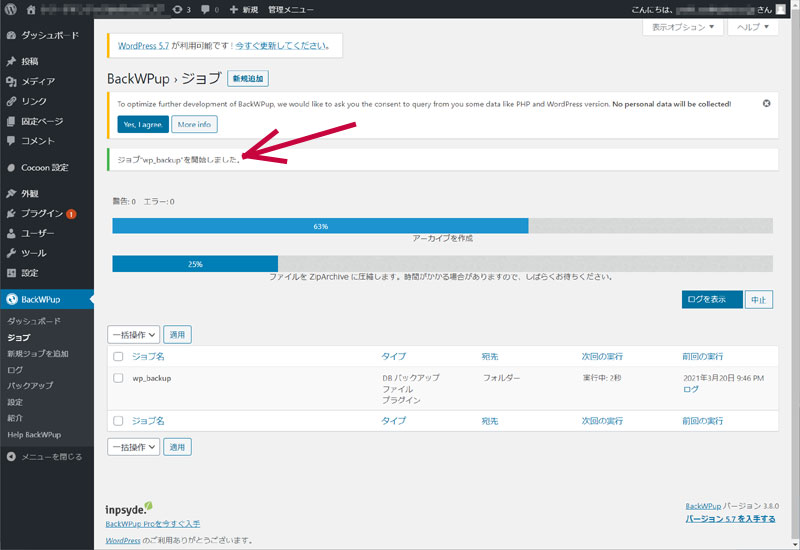The image size is (800, 550).
Task: Open the wp_backup job name
Action: pyautogui.click(x=152, y=378)
